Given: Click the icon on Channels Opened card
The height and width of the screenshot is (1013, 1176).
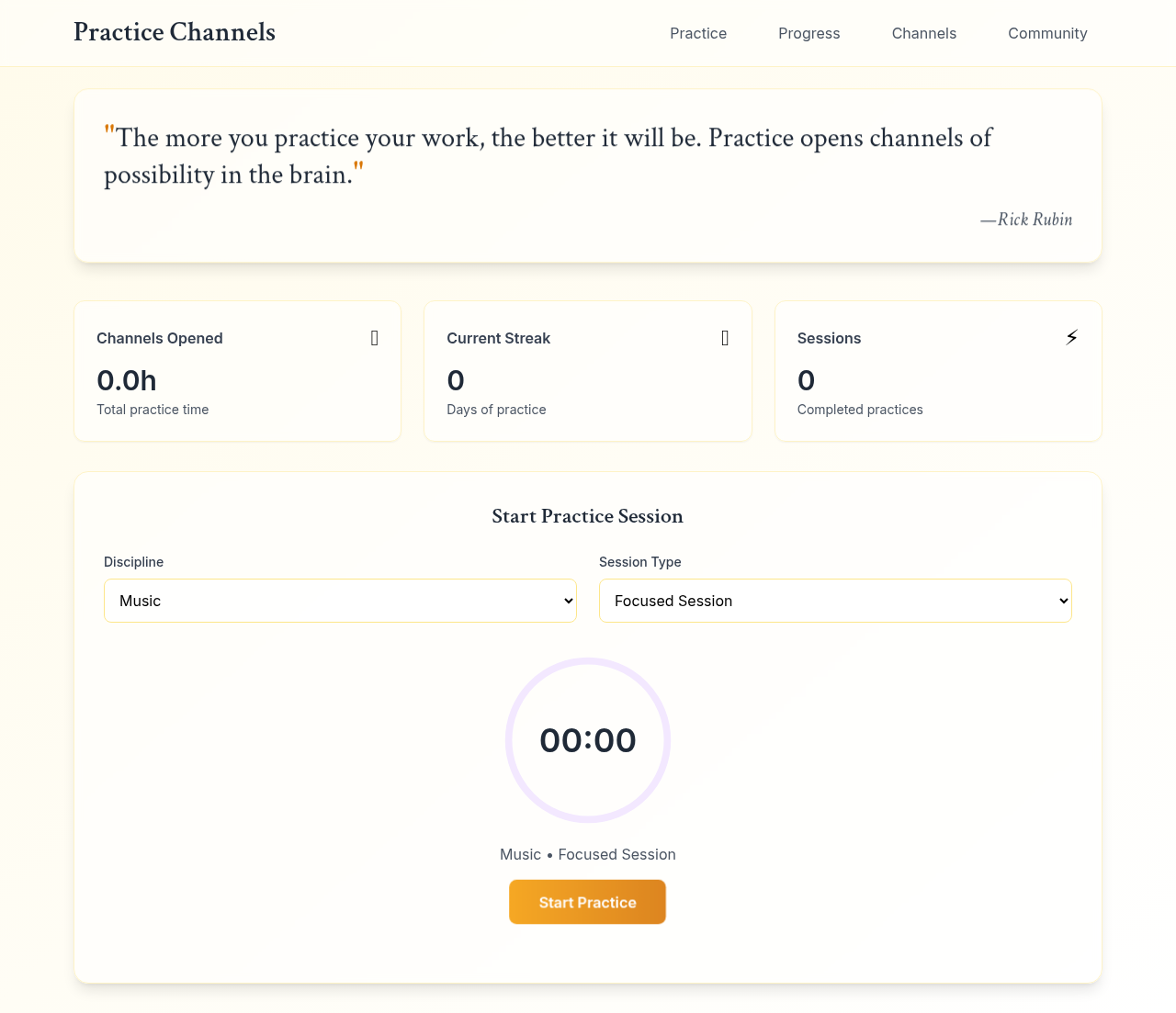Looking at the screenshot, I should [375, 338].
